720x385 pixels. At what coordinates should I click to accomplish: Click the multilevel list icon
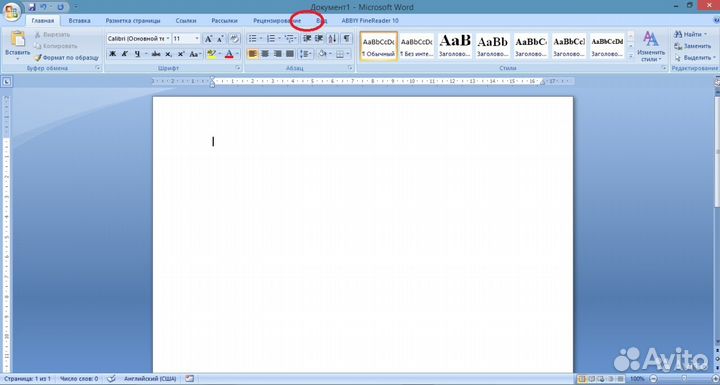(289, 39)
